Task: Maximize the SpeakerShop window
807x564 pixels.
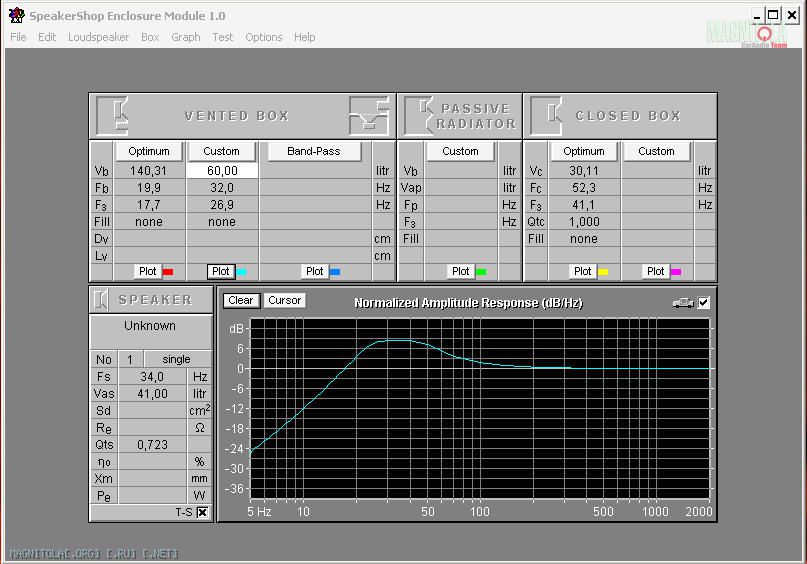Action: (773, 15)
